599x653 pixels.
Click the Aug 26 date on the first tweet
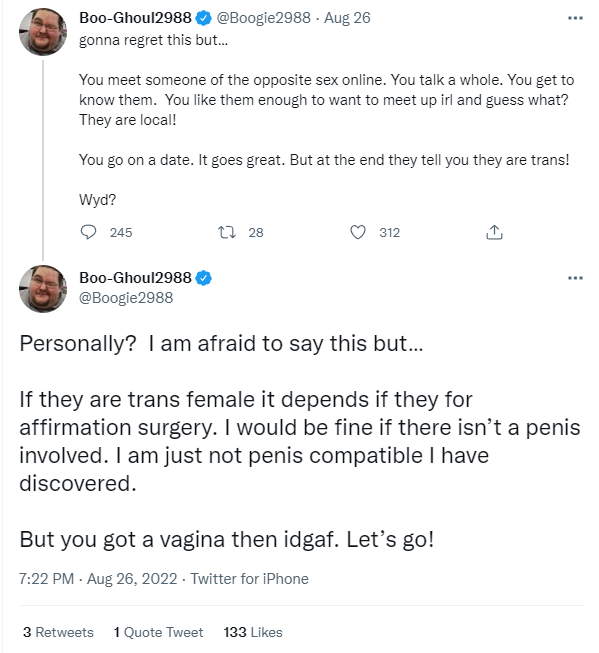pos(347,18)
